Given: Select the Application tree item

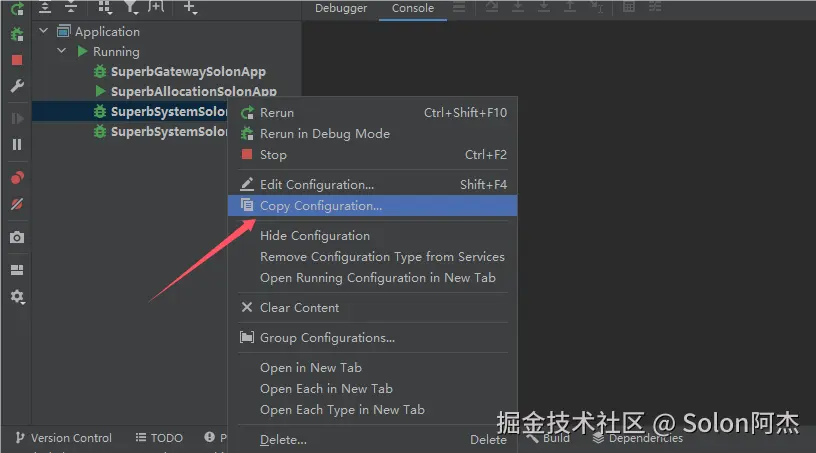Looking at the screenshot, I should [x=107, y=32].
